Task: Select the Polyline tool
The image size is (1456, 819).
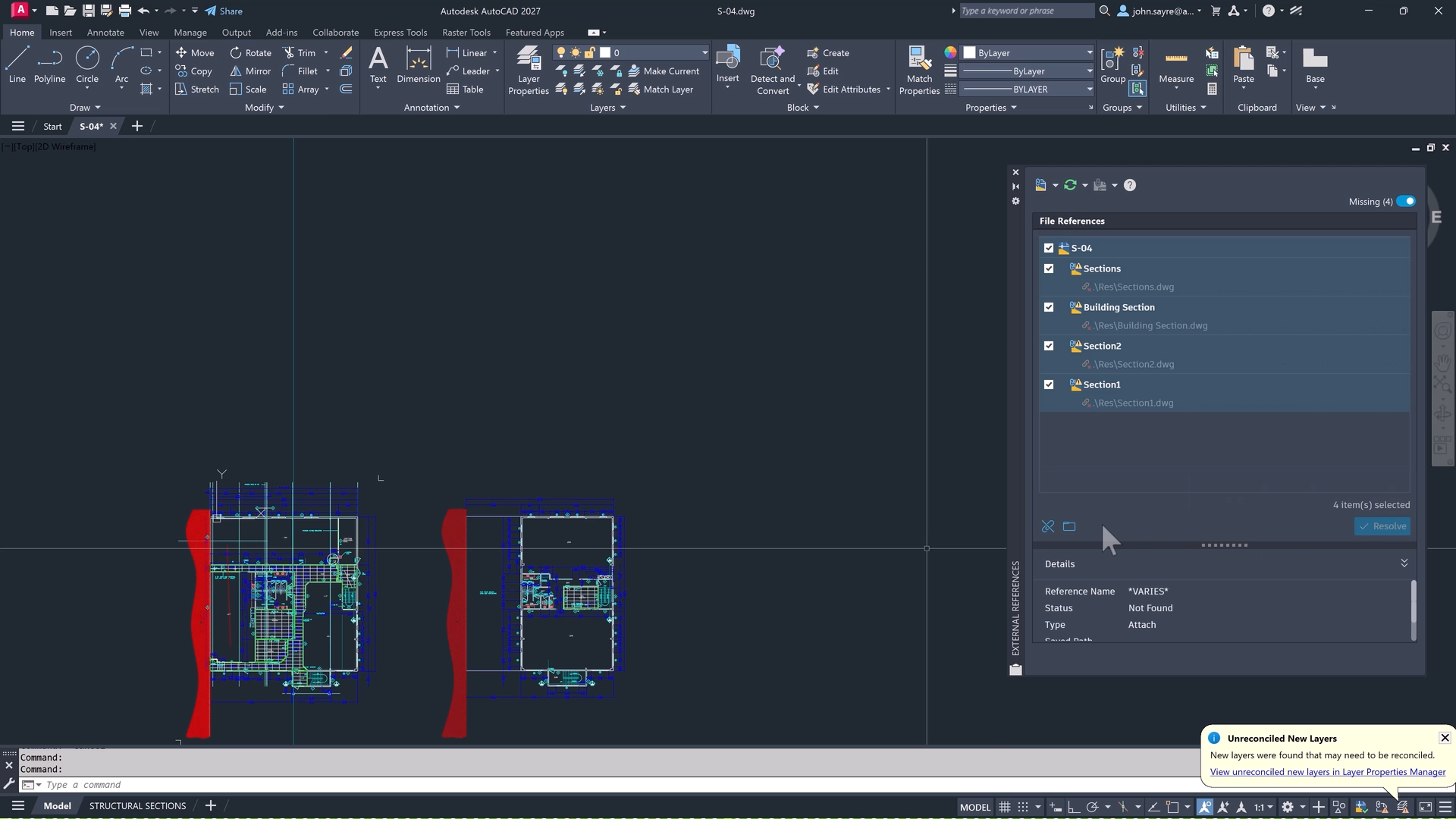Action: coord(49,64)
